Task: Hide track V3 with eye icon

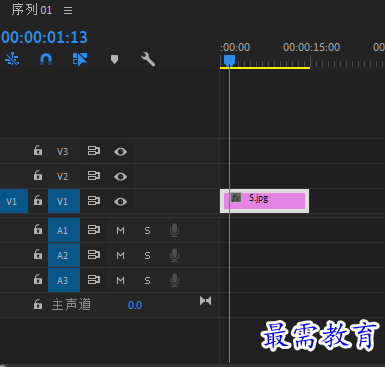Action: coord(120,152)
